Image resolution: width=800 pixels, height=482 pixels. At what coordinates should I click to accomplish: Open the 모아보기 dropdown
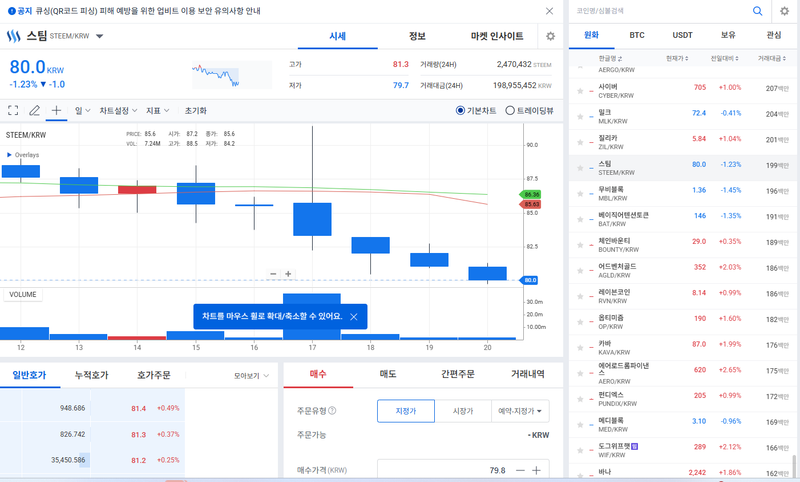(x=252, y=376)
